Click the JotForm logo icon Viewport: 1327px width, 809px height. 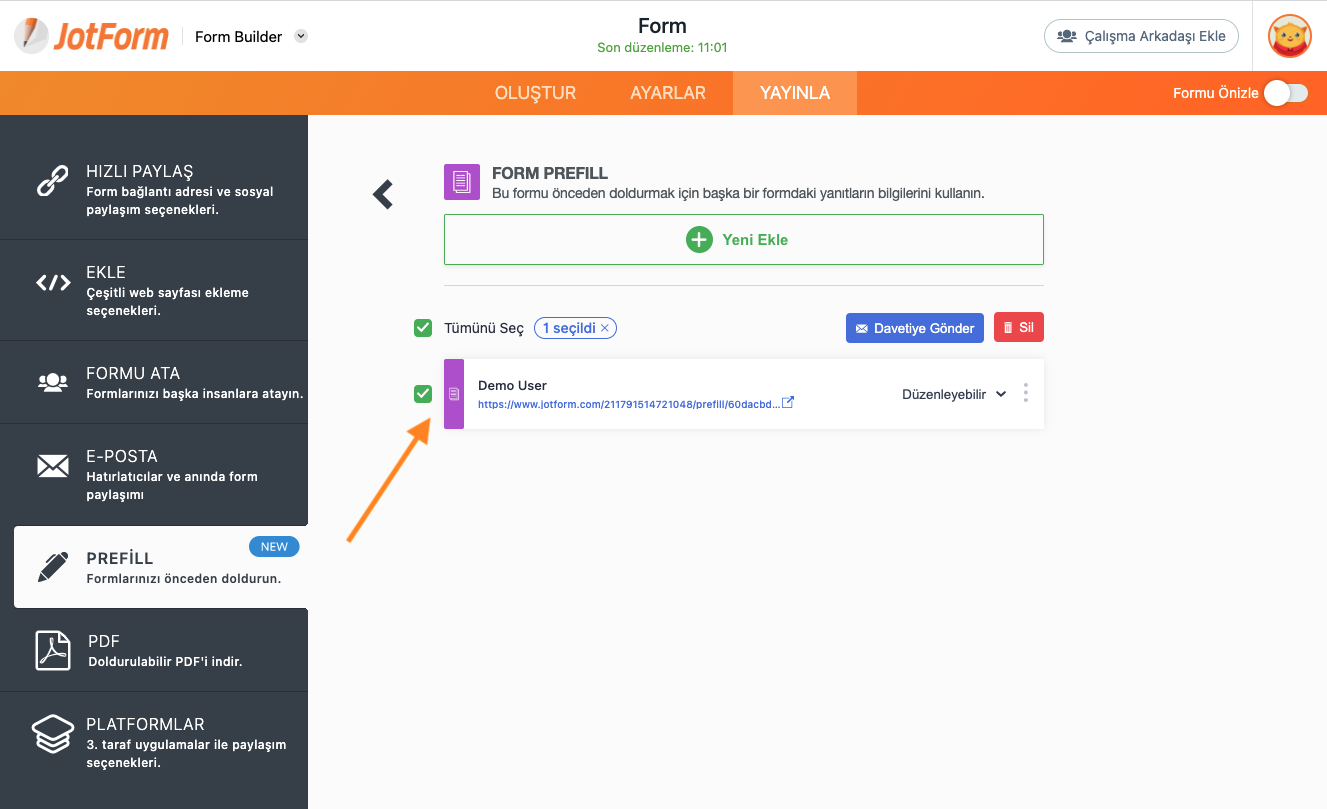(33, 36)
